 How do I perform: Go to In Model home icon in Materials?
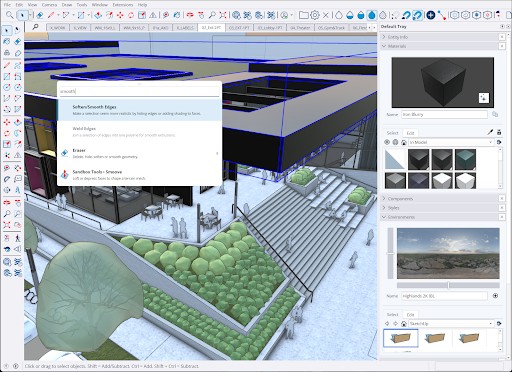[x=404, y=142]
